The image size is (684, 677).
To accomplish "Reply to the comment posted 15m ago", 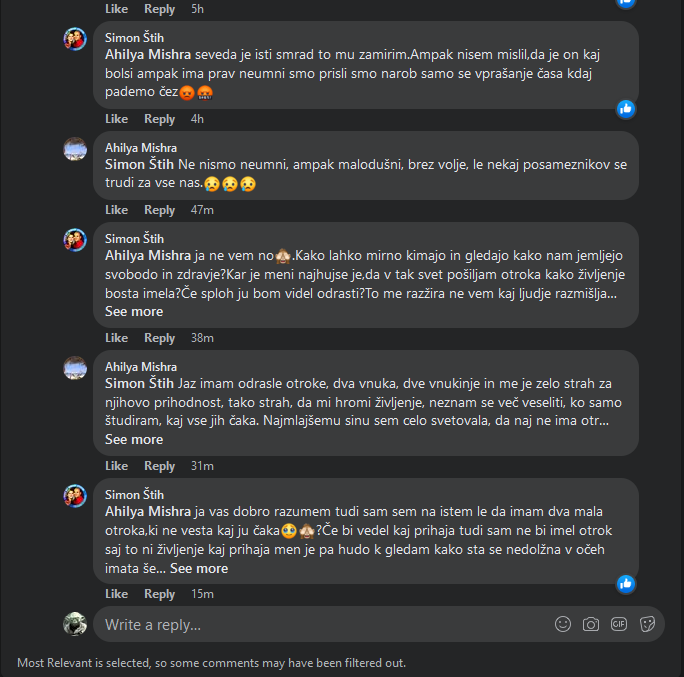I will coord(159,594).
